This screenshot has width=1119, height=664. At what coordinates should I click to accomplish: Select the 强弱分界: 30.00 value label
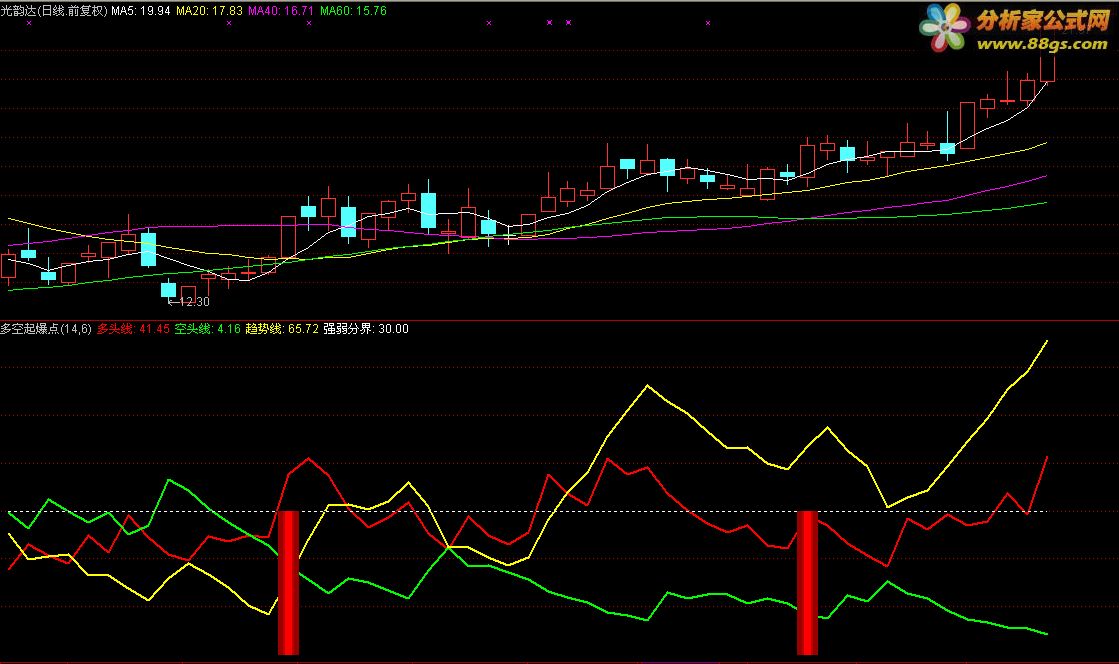(x=366, y=329)
